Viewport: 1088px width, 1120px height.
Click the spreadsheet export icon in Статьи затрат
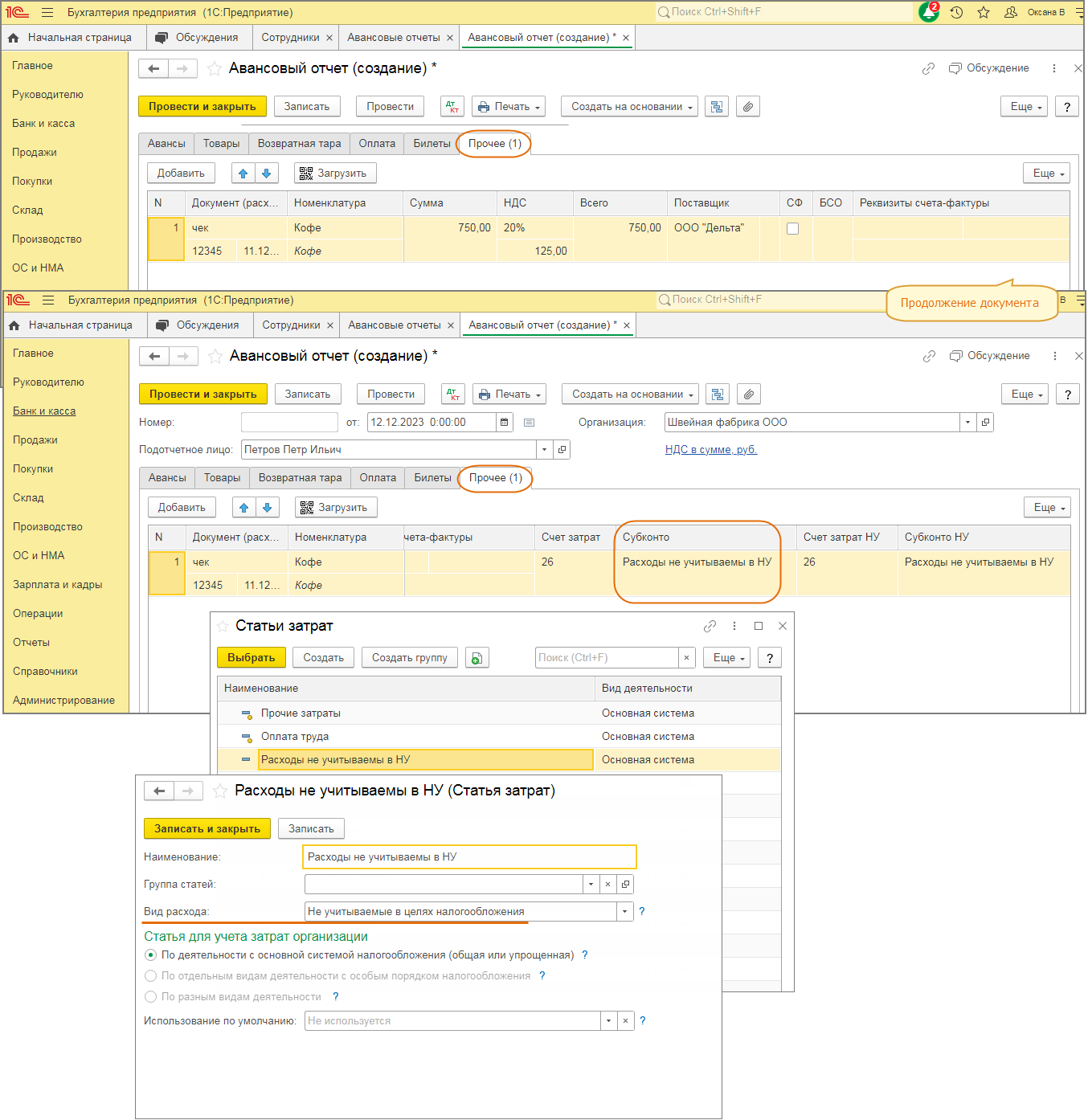click(x=477, y=658)
